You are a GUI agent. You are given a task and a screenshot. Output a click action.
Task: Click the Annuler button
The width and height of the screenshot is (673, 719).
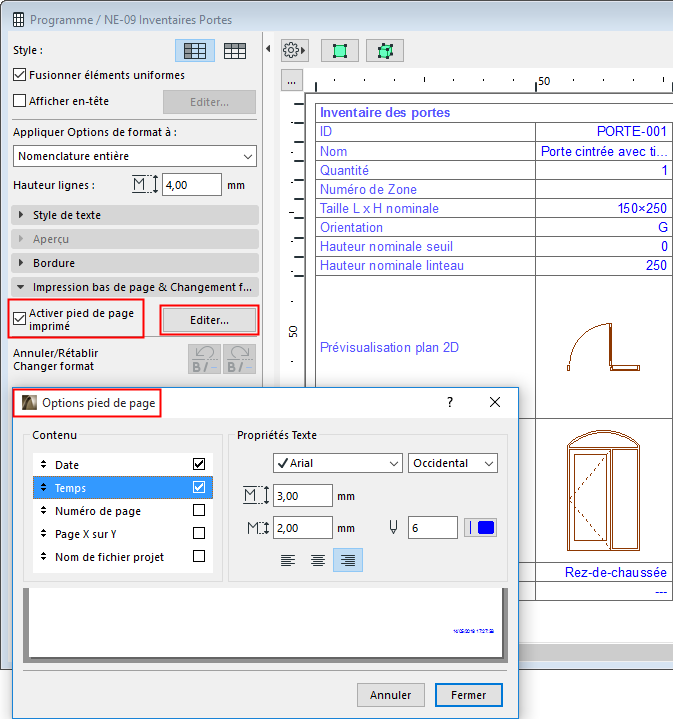click(390, 695)
